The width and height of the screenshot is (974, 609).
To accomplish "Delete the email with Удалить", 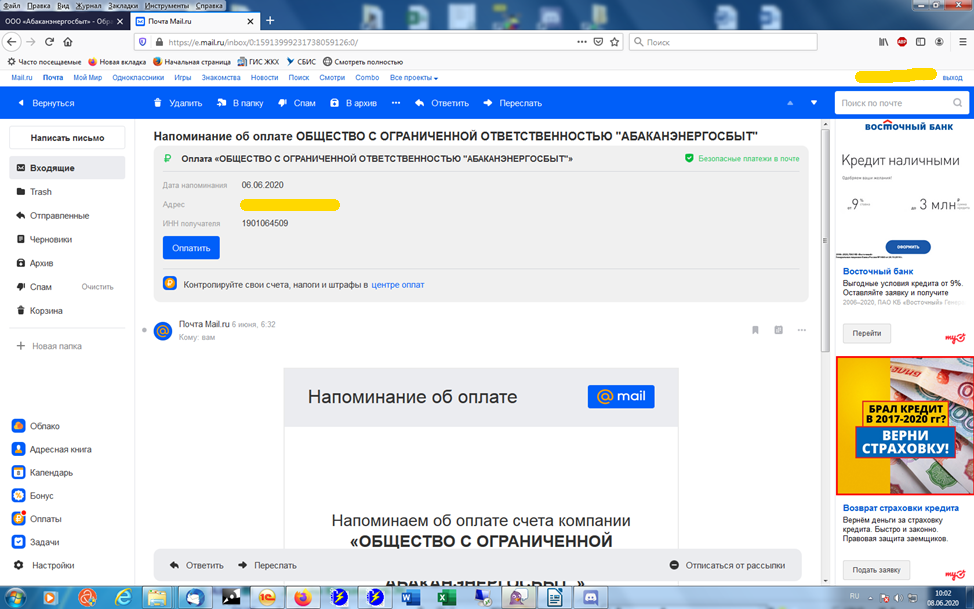I will point(178,103).
